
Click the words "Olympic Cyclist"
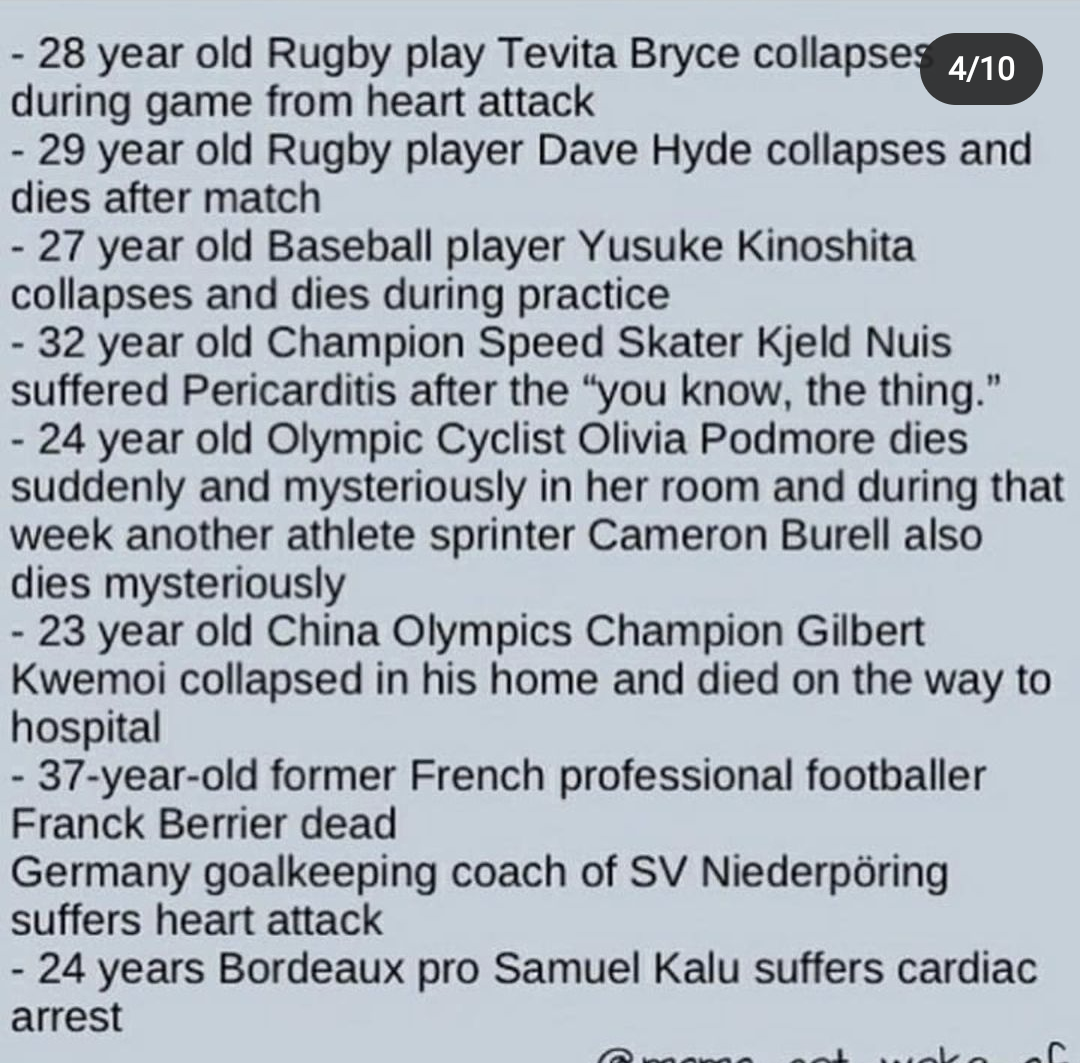[x=415, y=440]
